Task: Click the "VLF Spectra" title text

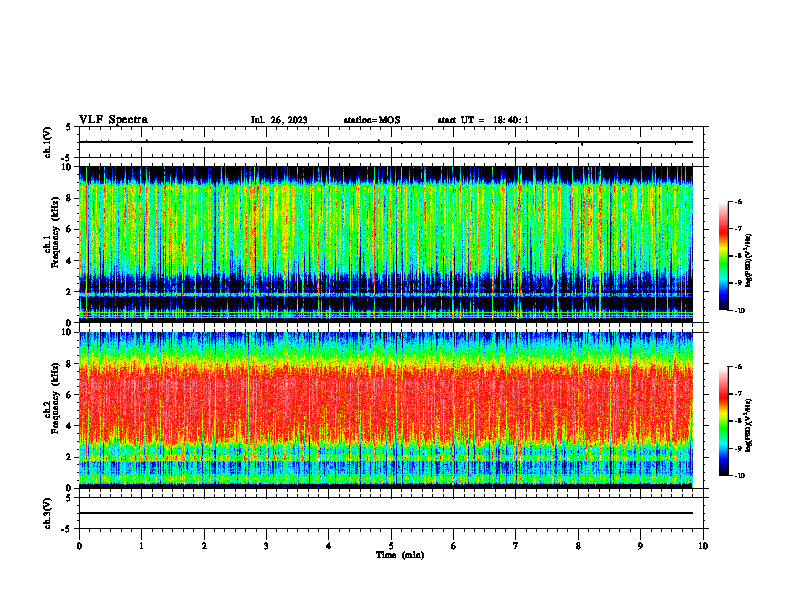Action: pos(113,120)
